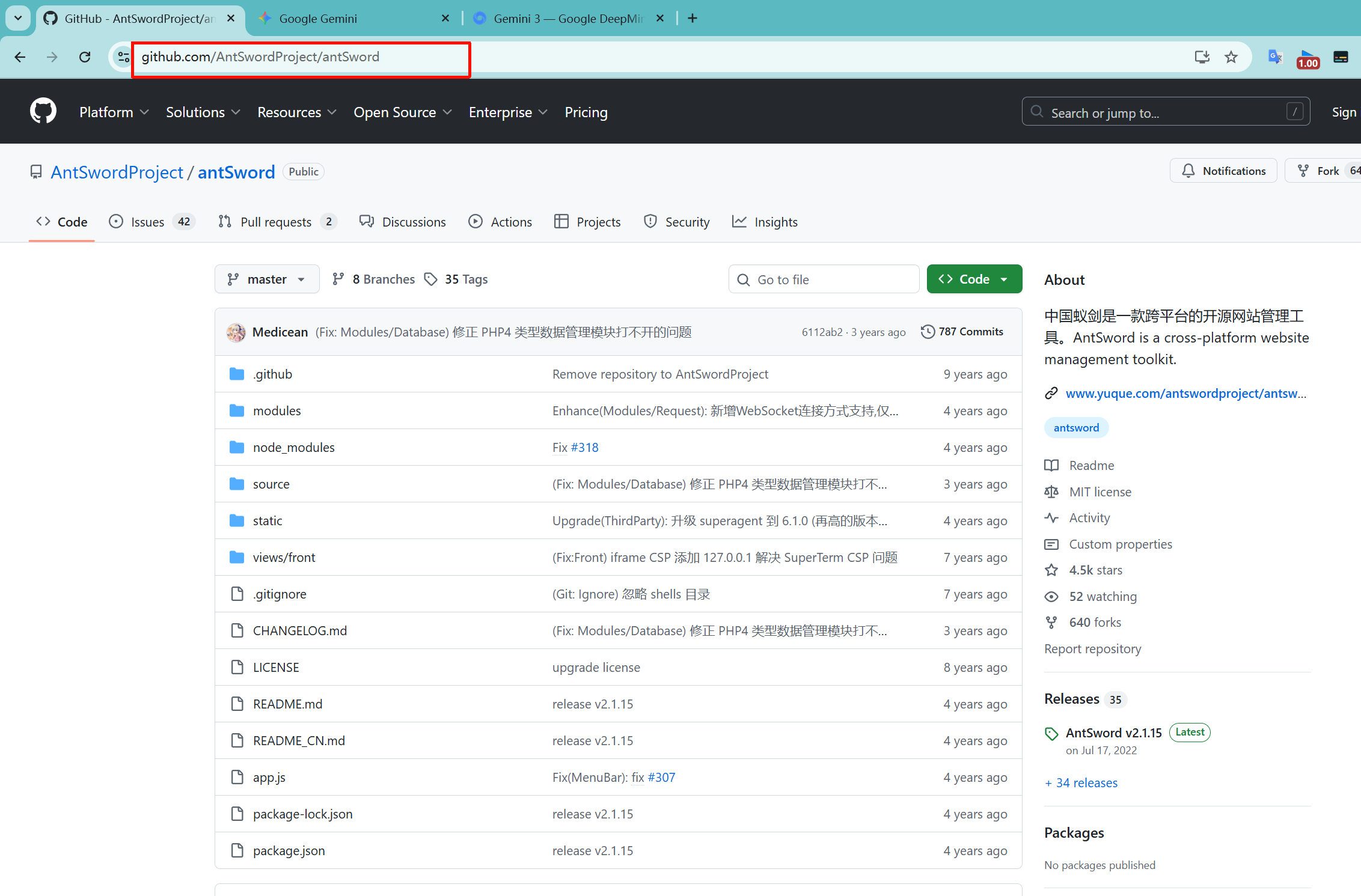Expand the master branch dropdown
The height and width of the screenshot is (896, 1361).
(x=266, y=279)
